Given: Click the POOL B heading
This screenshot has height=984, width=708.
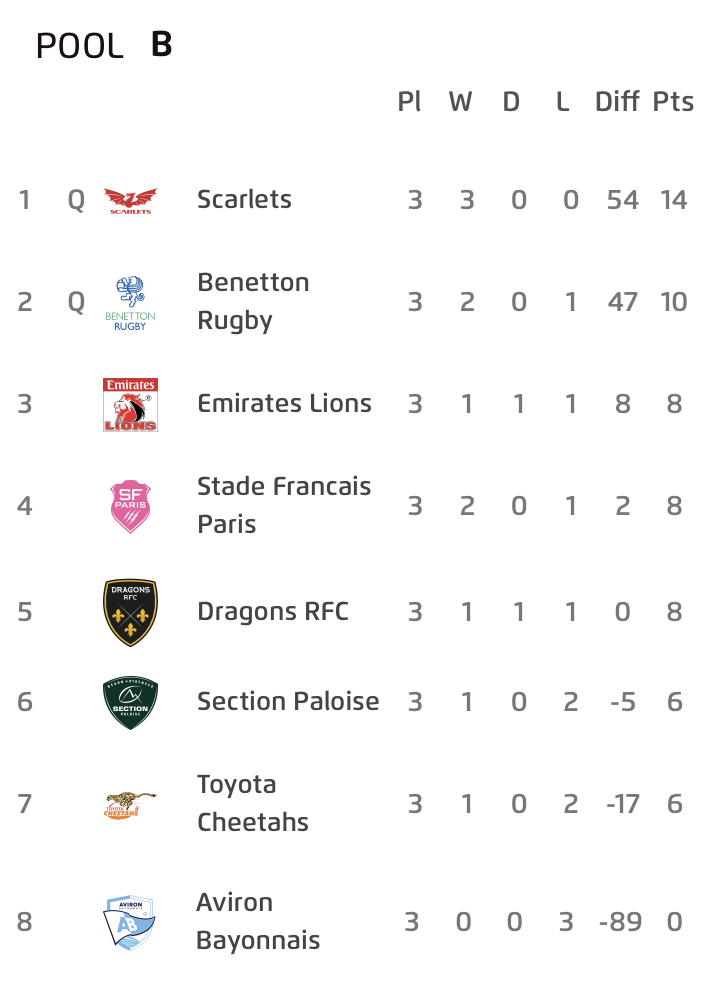Looking at the screenshot, I should click(x=104, y=45).
